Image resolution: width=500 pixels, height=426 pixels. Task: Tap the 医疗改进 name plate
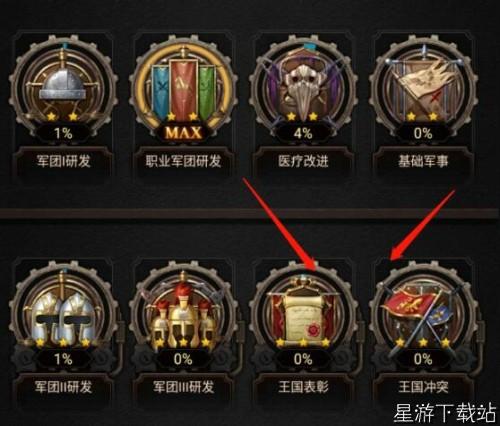point(303,161)
